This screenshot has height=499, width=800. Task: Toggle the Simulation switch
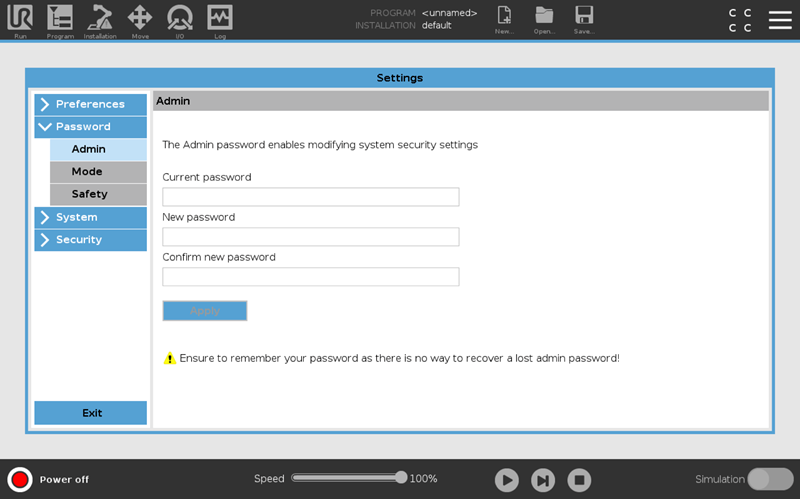click(x=770, y=479)
